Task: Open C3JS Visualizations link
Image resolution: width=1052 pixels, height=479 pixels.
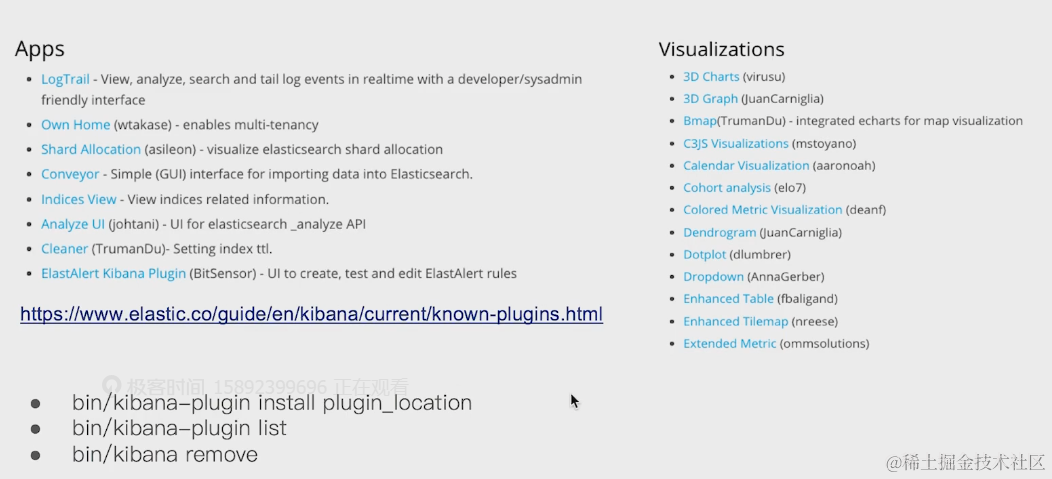Action: (736, 144)
